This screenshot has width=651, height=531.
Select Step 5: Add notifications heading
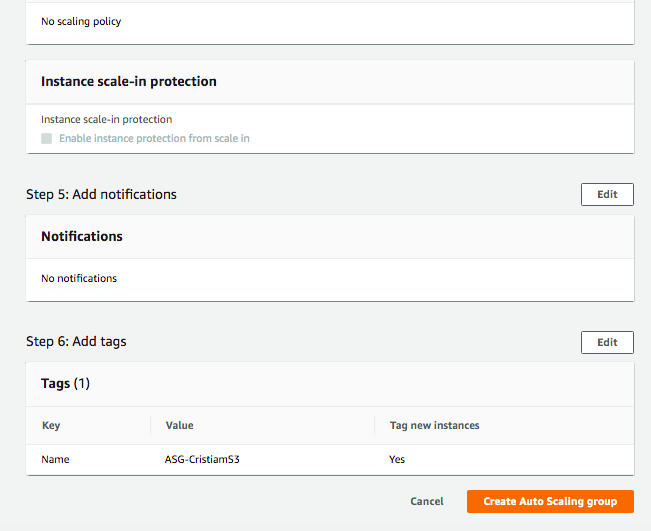[x=101, y=194]
